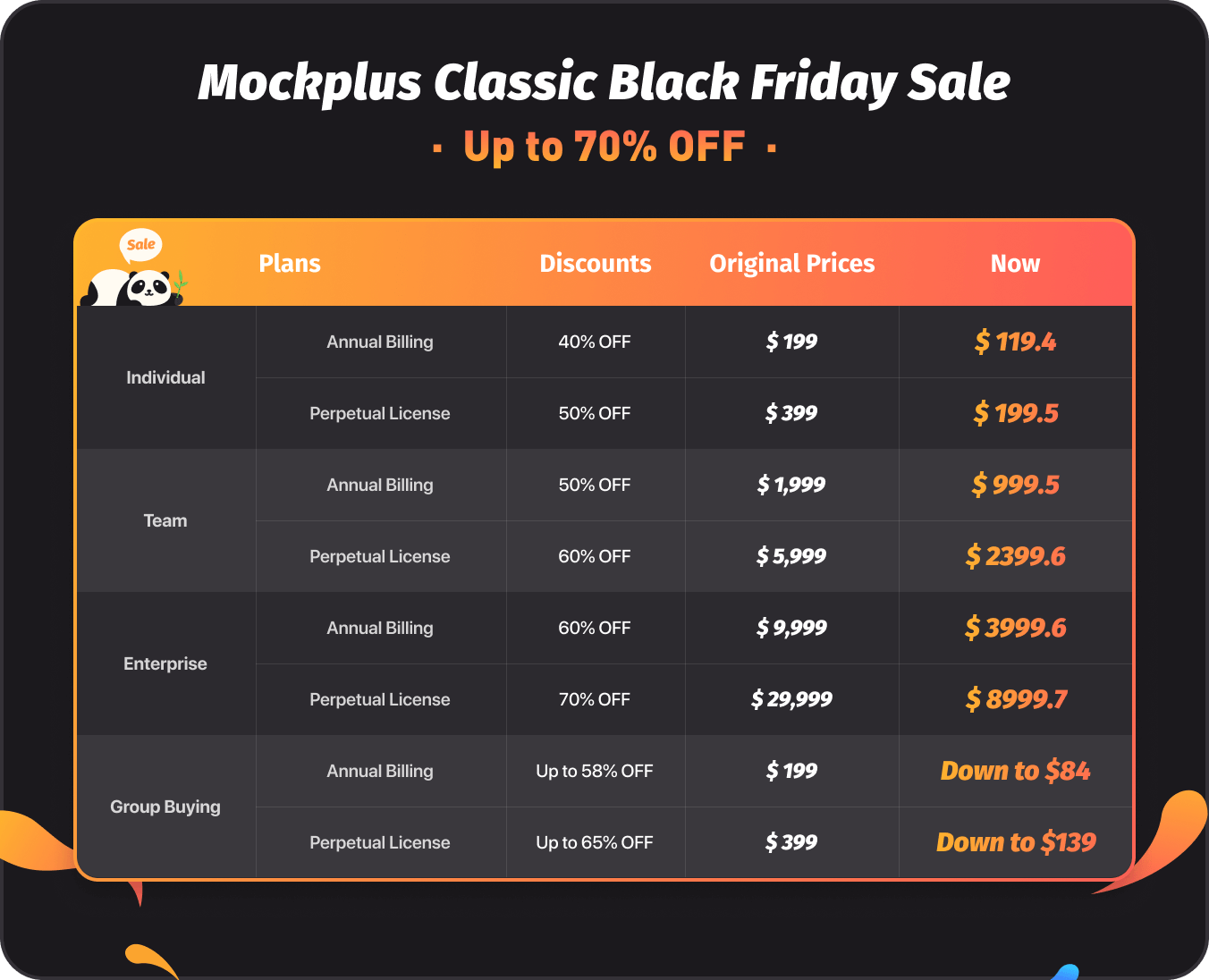The image size is (1209, 980).
Task: Click the $119.4 Individual annual price
Action: pyautogui.click(x=1016, y=342)
